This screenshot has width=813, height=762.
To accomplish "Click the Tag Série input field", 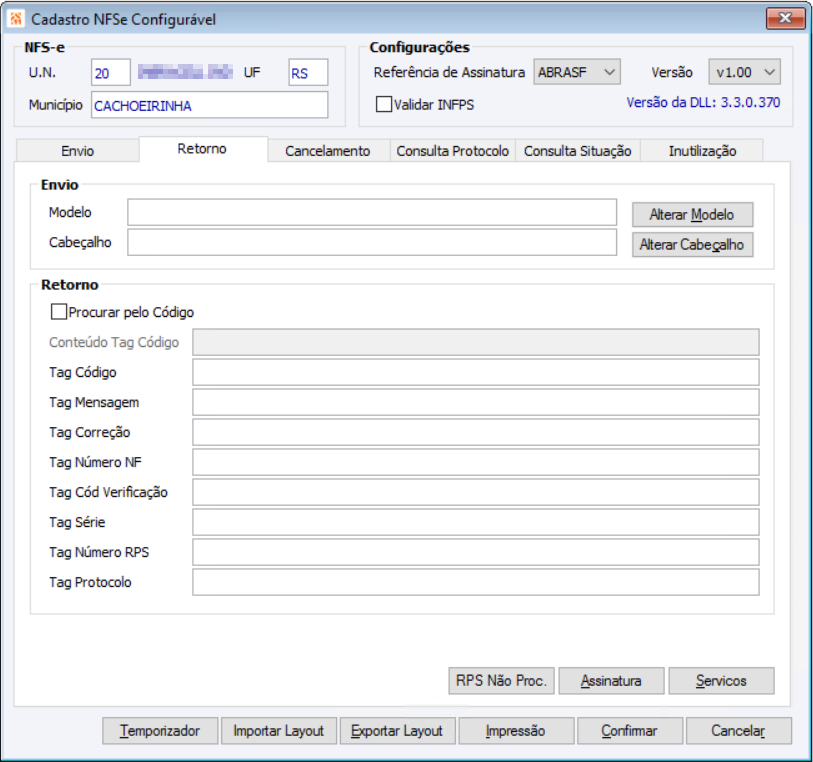I will [x=475, y=523].
